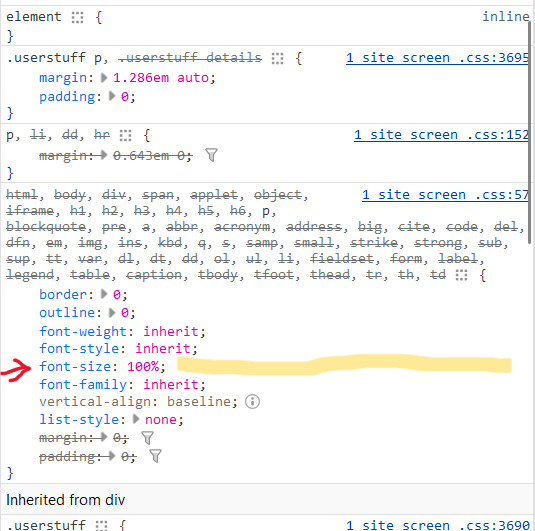Click the '.userstuff p' selector text
Image resolution: width=535 pixels, height=531 pixels.
pos(54,58)
